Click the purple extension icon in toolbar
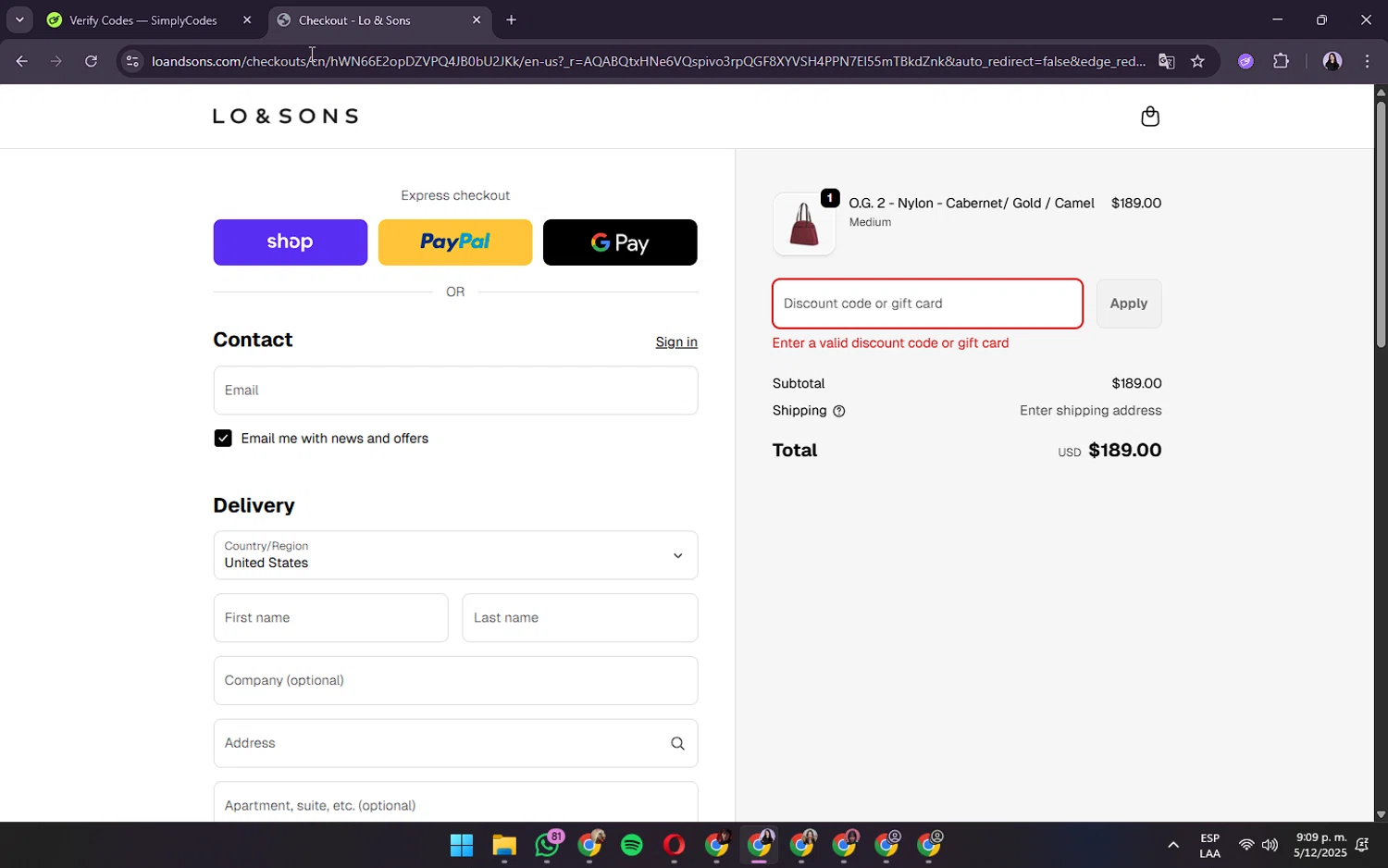The image size is (1388, 868). tap(1245, 61)
